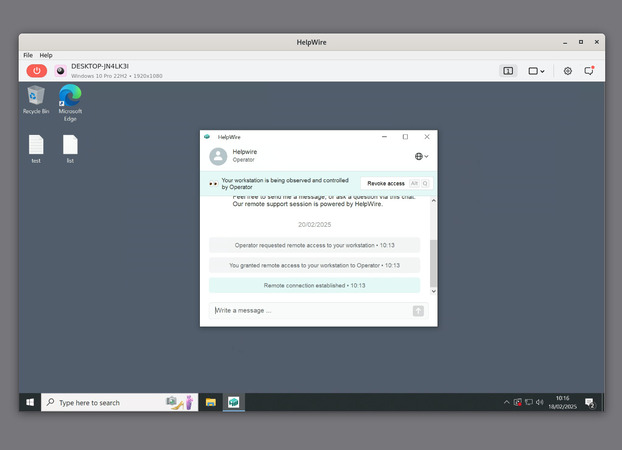Click the observing eyes icon in banner

click(x=213, y=184)
